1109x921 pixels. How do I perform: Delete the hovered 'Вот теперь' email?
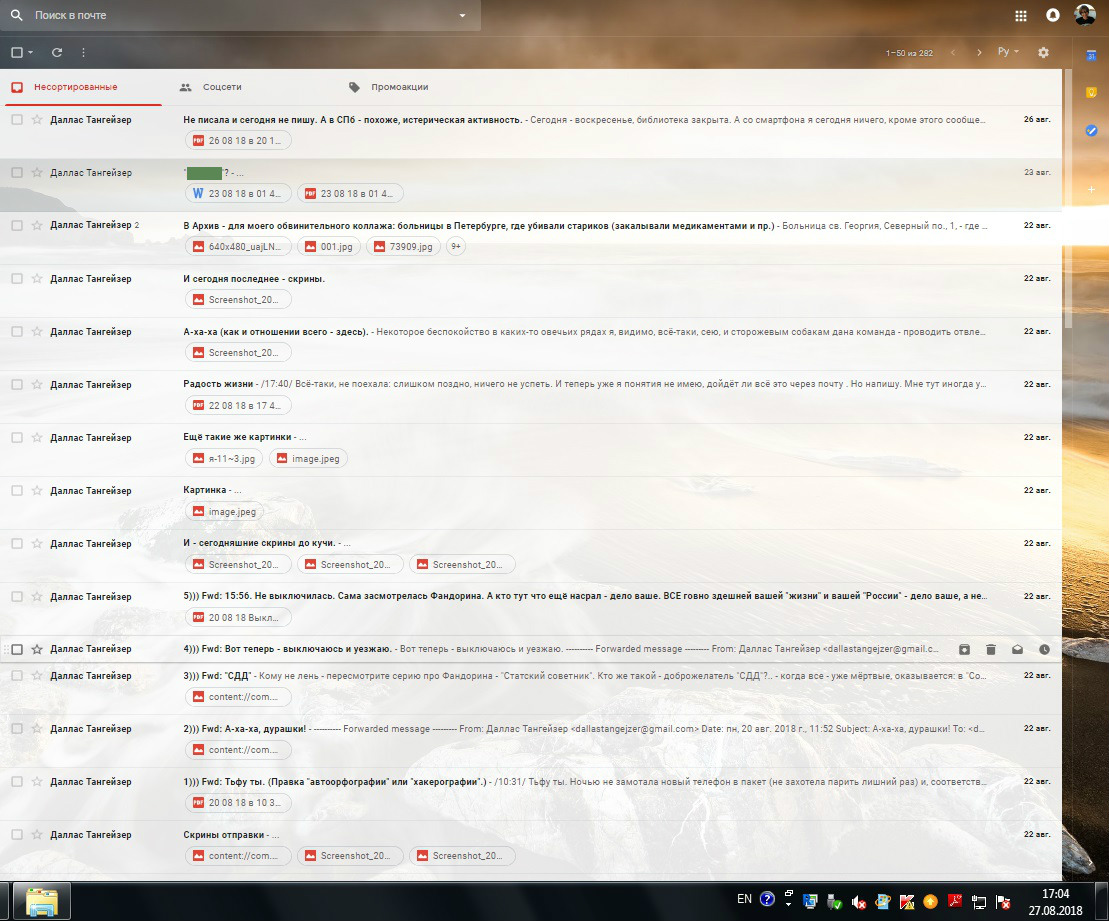[991, 649]
